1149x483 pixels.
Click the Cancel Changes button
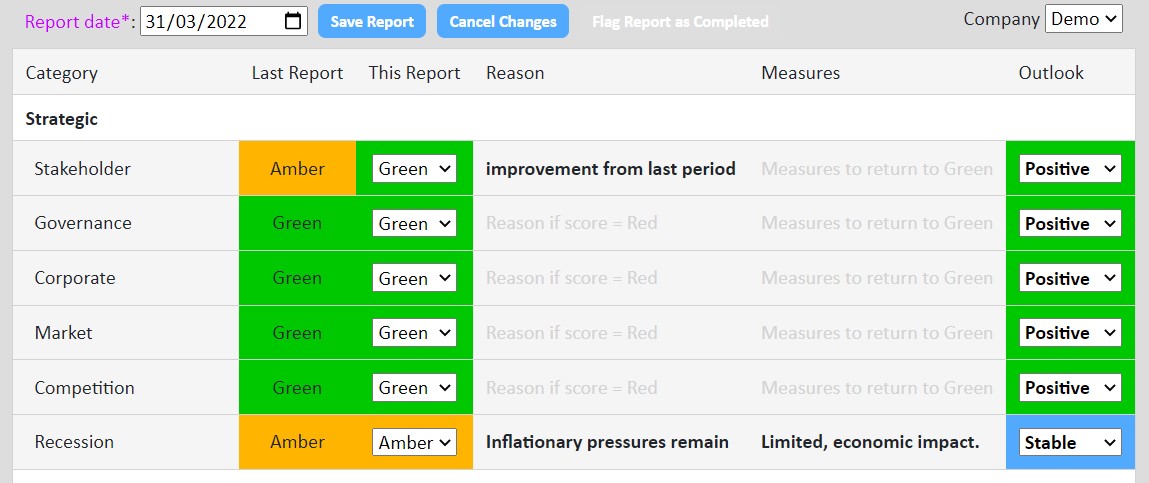503,21
